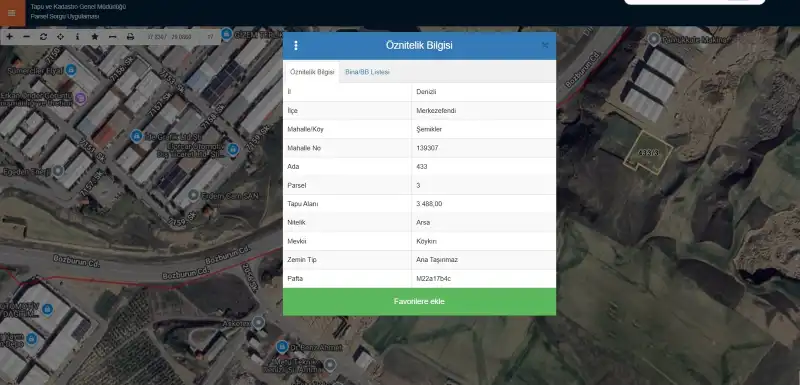The width and height of the screenshot is (800, 385).
Task: Click the Favorilere ekle button
Action: pos(419,301)
